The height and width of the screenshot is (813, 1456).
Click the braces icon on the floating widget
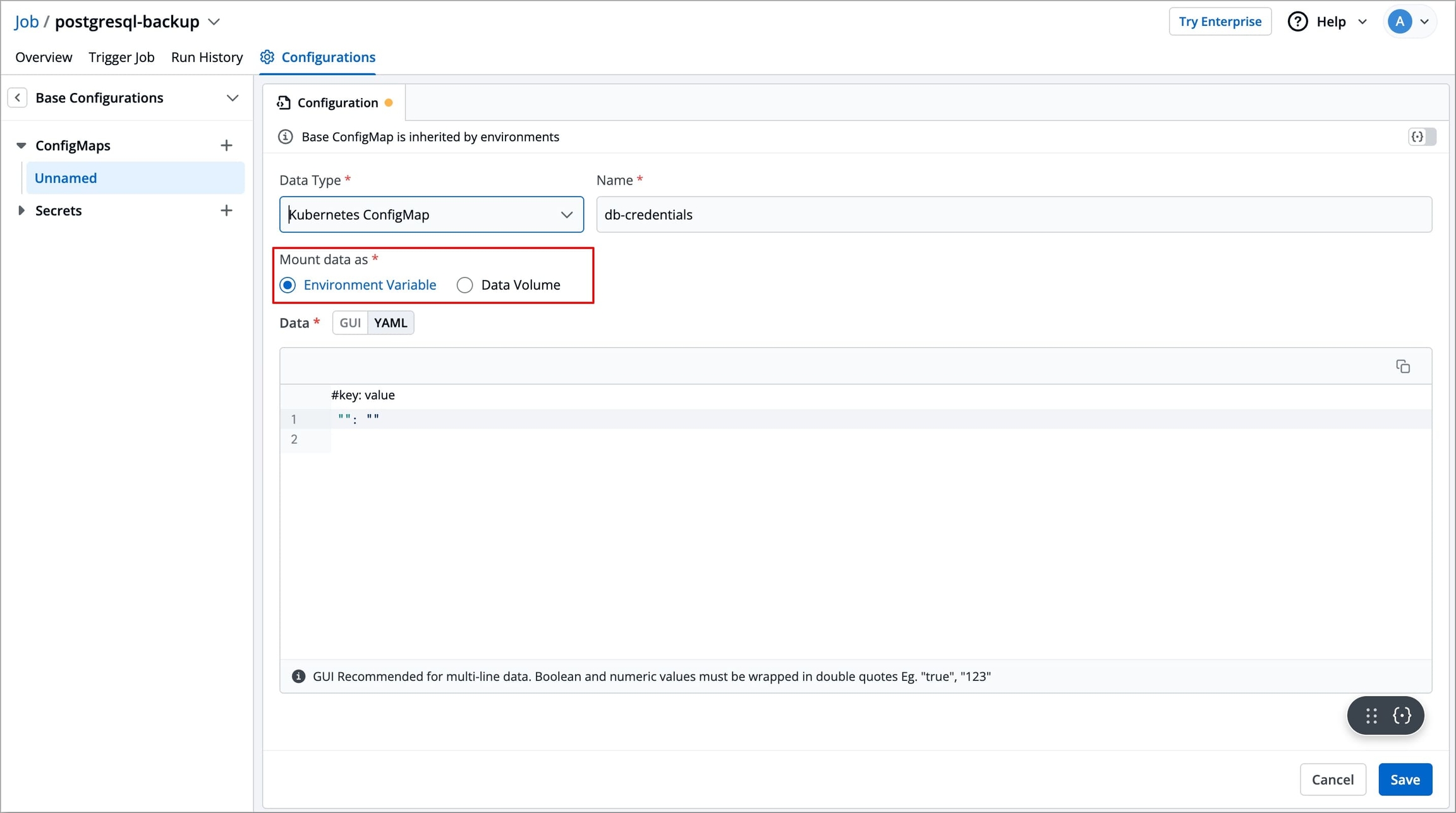pos(1402,716)
